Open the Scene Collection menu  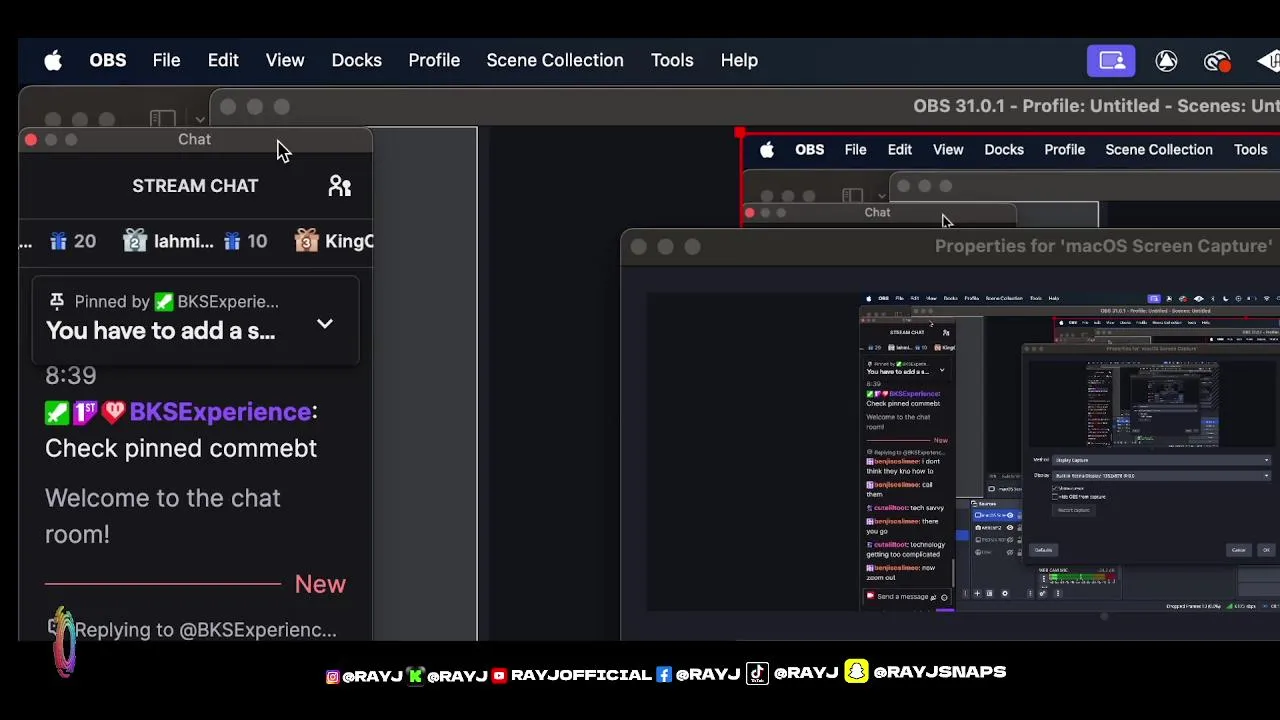coord(555,60)
